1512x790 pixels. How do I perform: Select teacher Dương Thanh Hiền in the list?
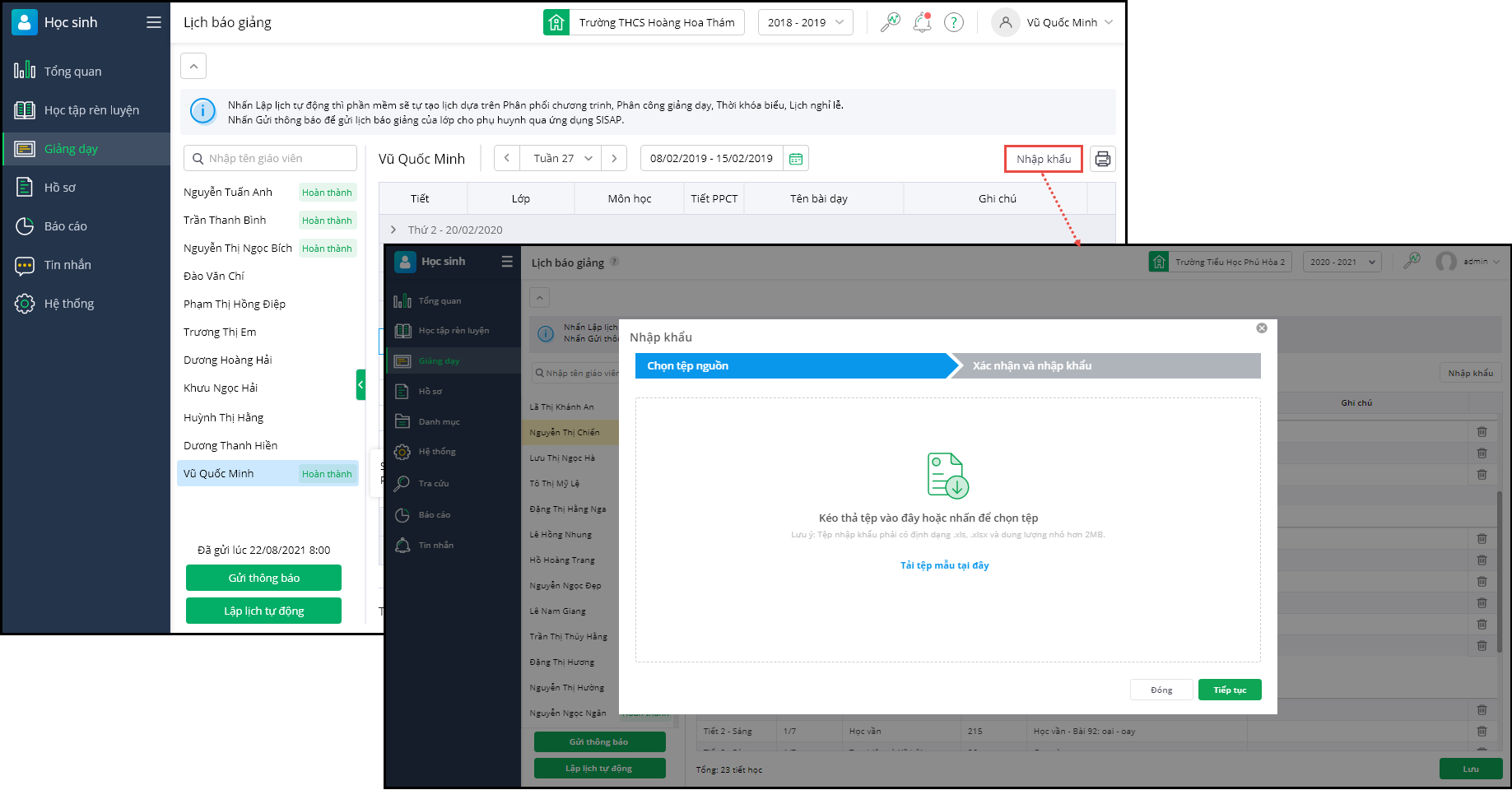(x=230, y=445)
